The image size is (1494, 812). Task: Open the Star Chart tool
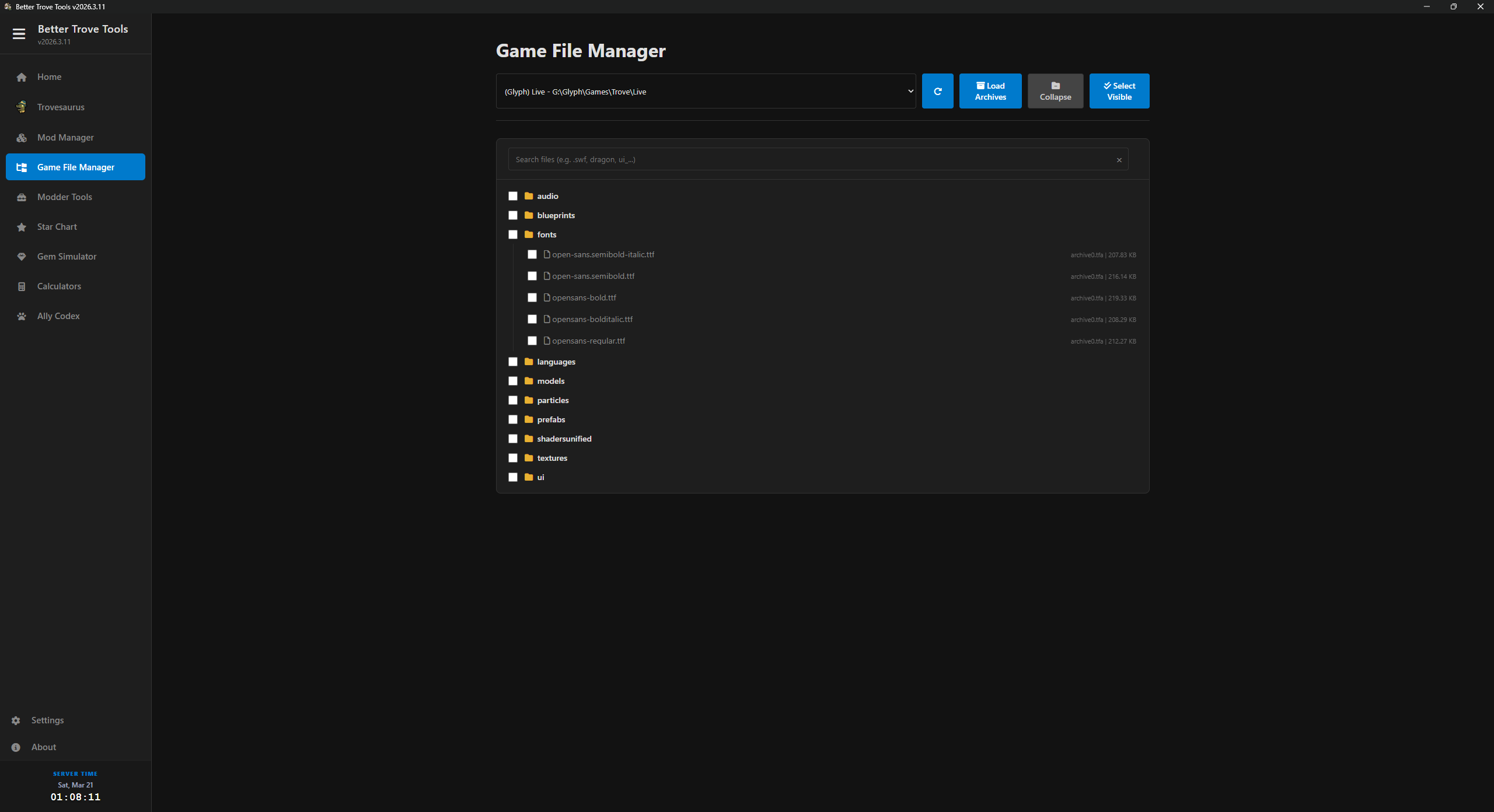click(x=57, y=227)
